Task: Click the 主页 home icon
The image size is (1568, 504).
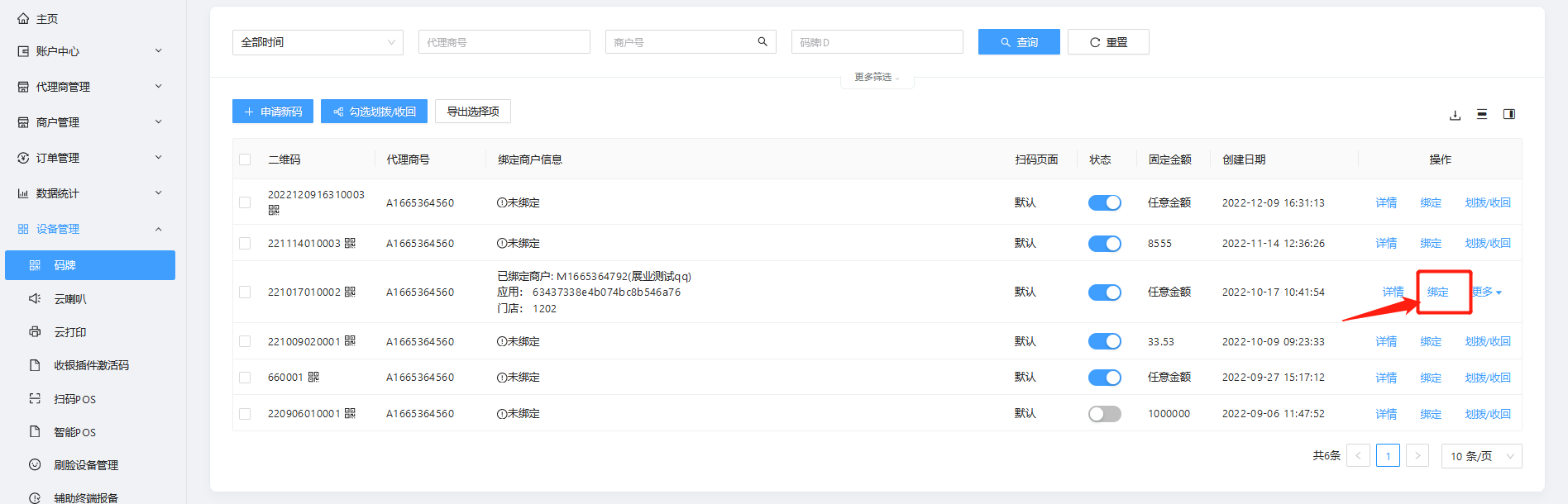Action: 23,18
